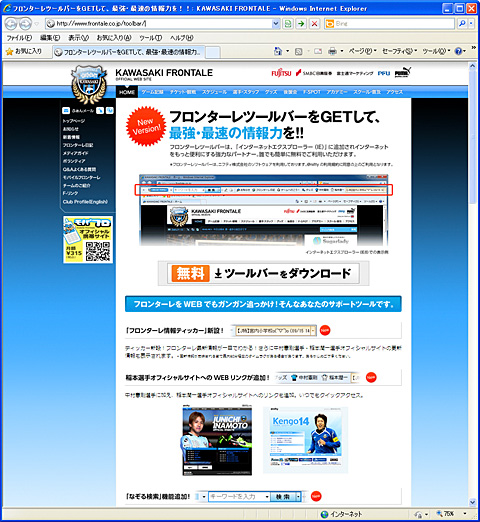
Task: Expand the address bar history dropdown
Action: pyautogui.click(x=276, y=24)
